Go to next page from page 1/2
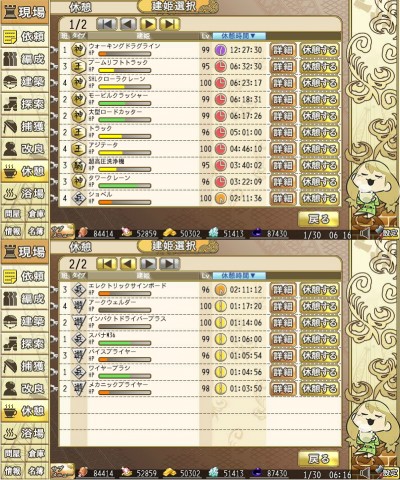 pos(149,24)
